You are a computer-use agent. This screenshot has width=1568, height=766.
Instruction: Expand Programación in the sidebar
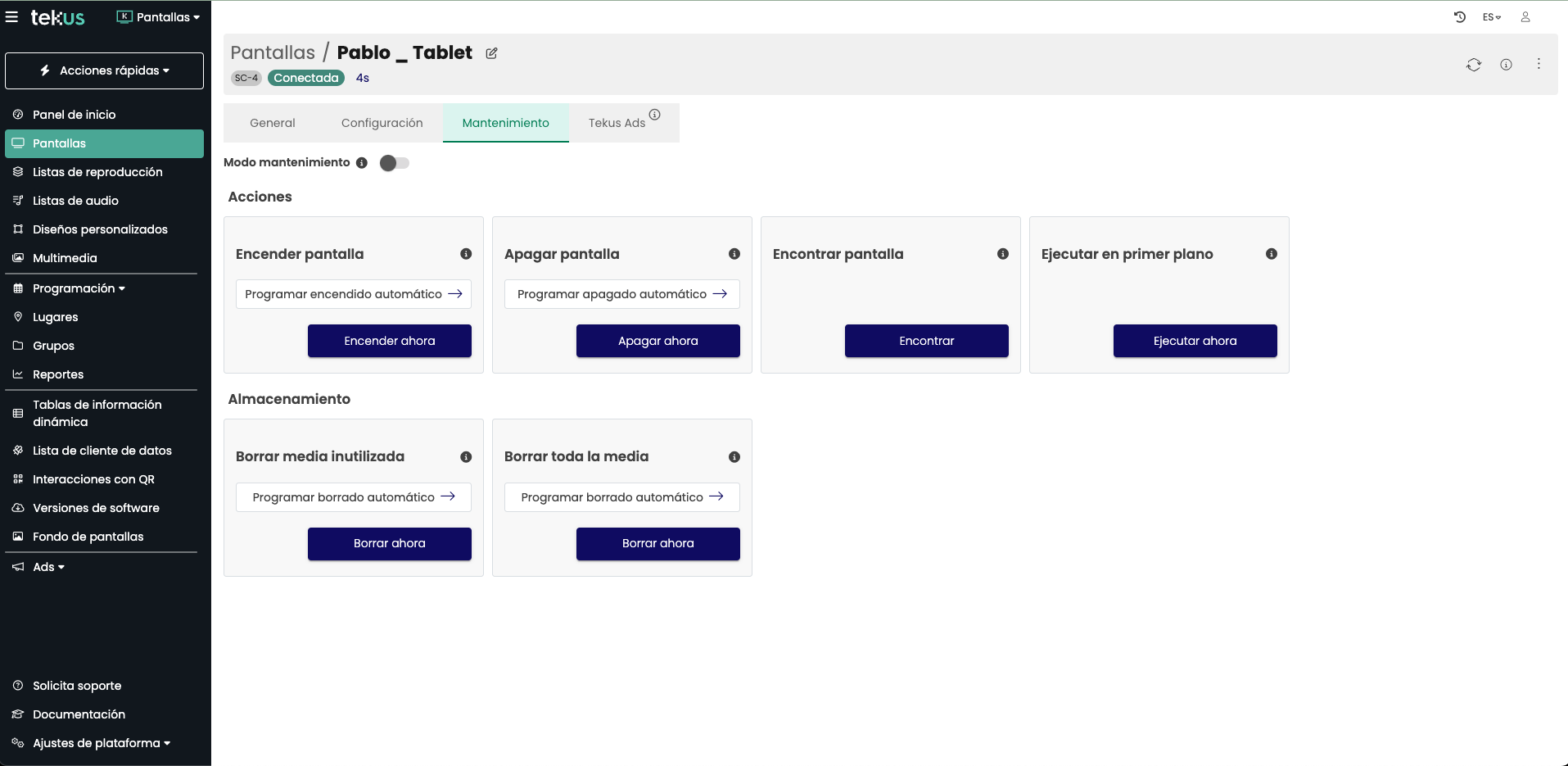click(79, 288)
